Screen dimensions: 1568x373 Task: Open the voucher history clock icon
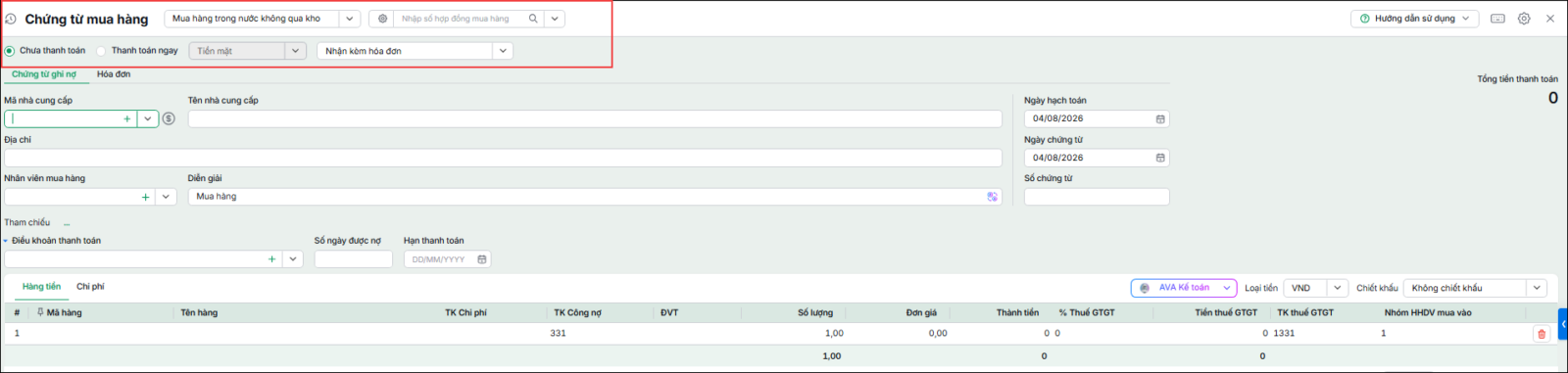[11, 19]
